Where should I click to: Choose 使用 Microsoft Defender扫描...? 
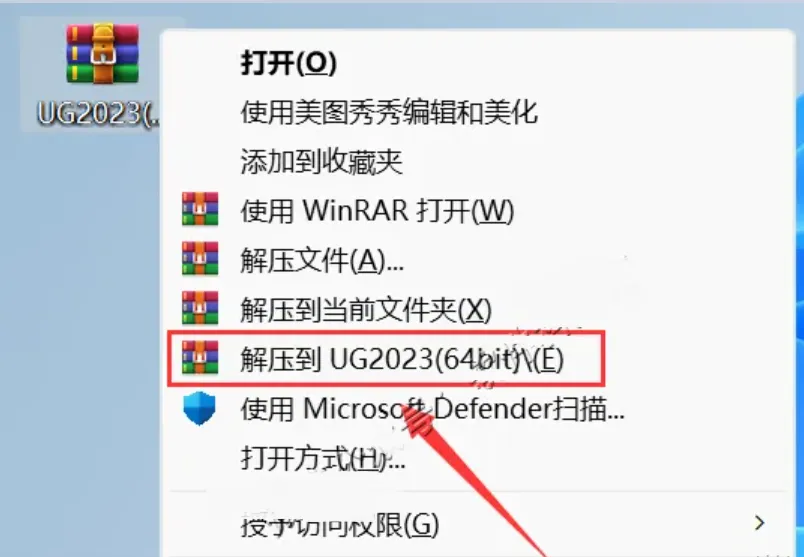432,409
